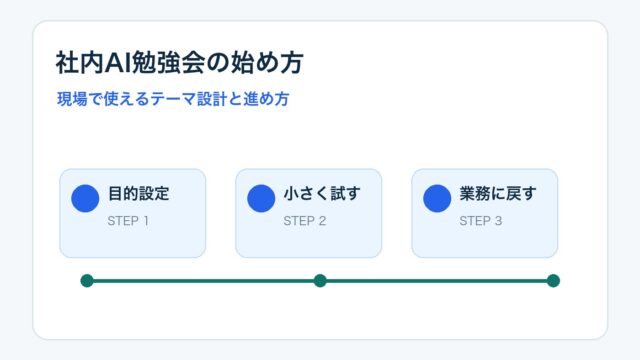This screenshot has height=360, width=640.
Task: Click the empty area between title and step cards
Action: coord(320,139)
